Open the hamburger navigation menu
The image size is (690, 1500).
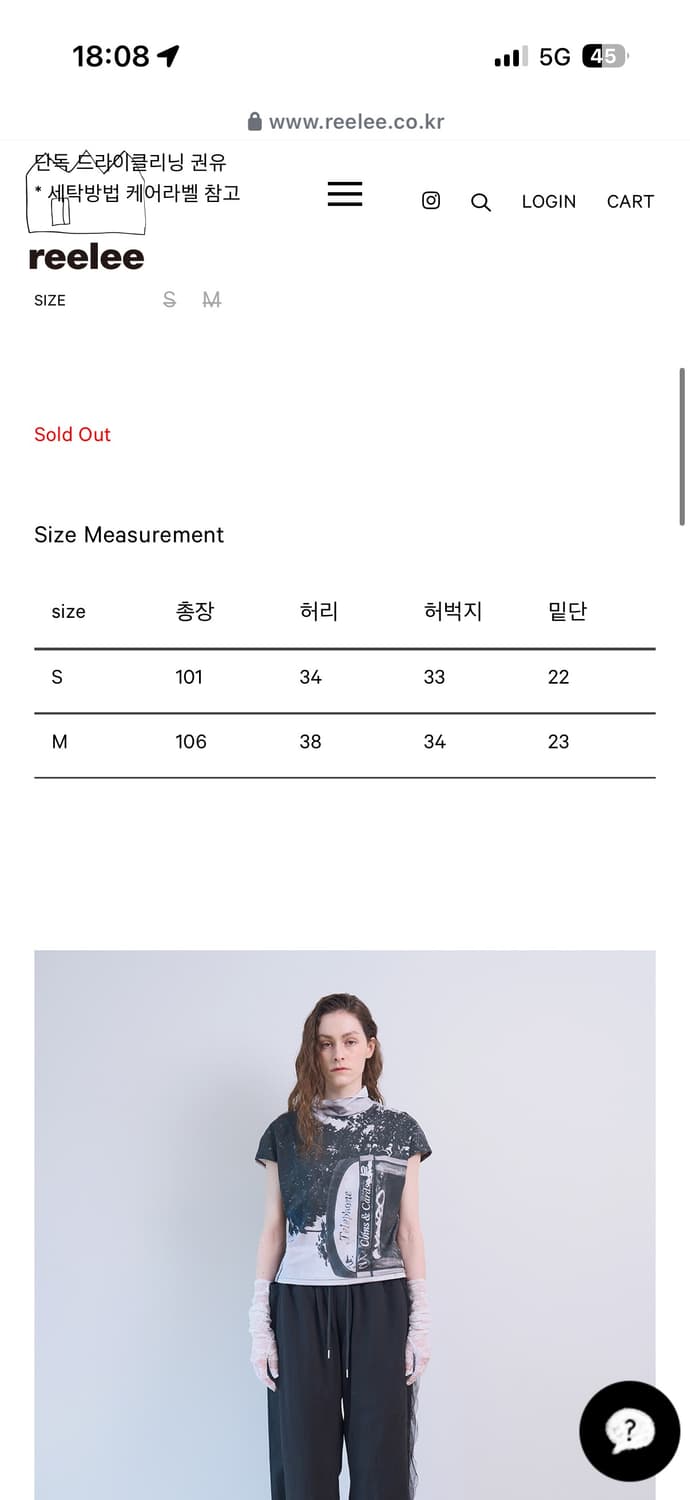(345, 195)
